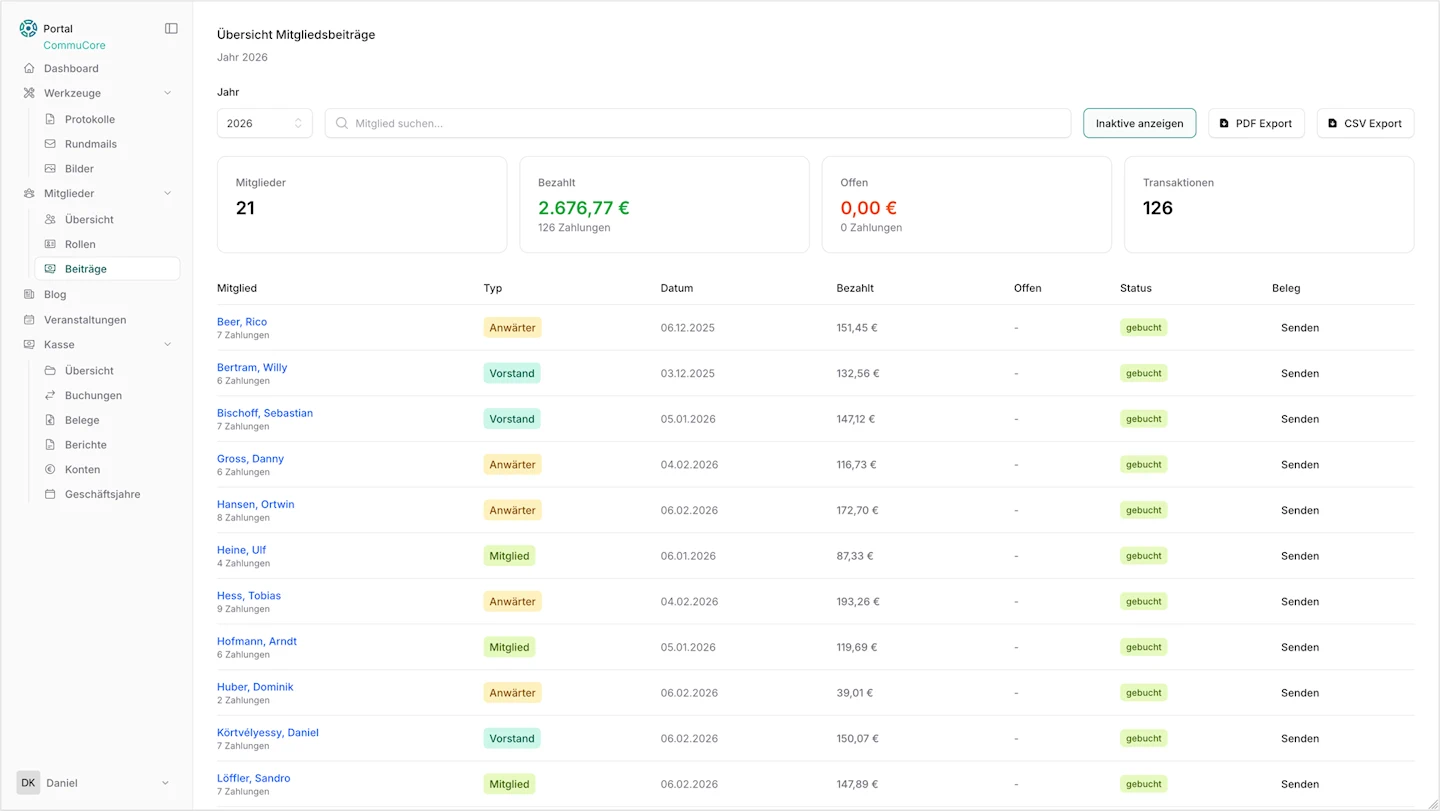Click the PDF Export button
1440x811 pixels.
(x=1256, y=124)
